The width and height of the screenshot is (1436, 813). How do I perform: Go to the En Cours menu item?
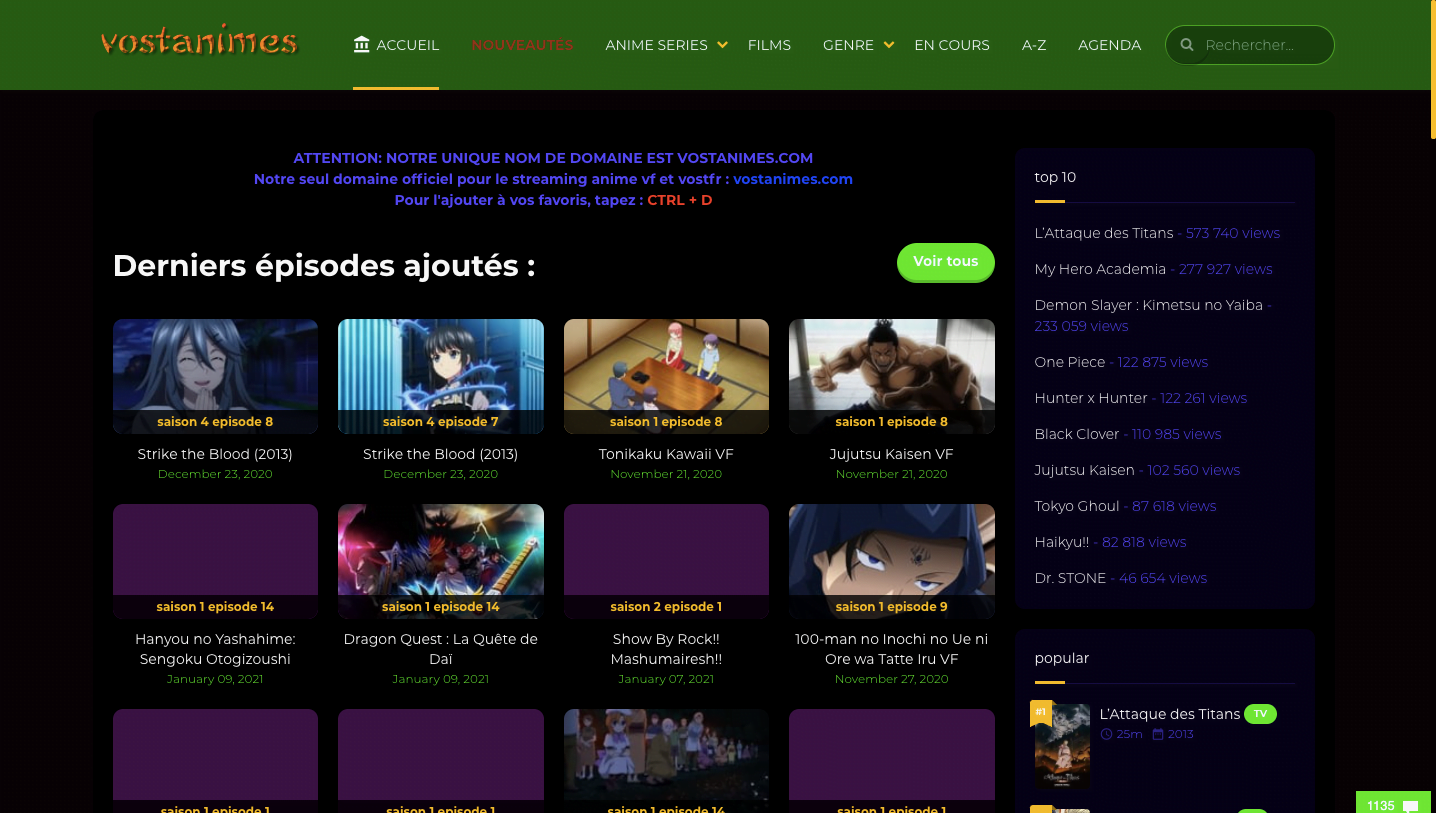pyautogui.click(x=952, y=45)
